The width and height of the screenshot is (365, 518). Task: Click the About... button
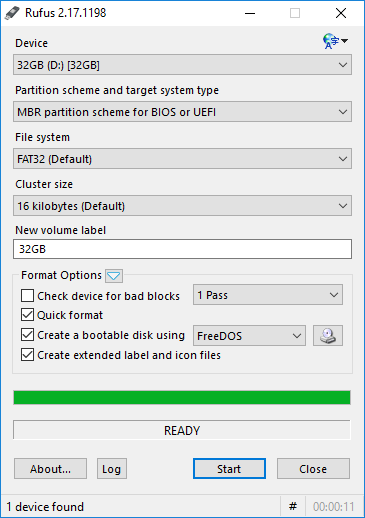click(x=50, y=469)
